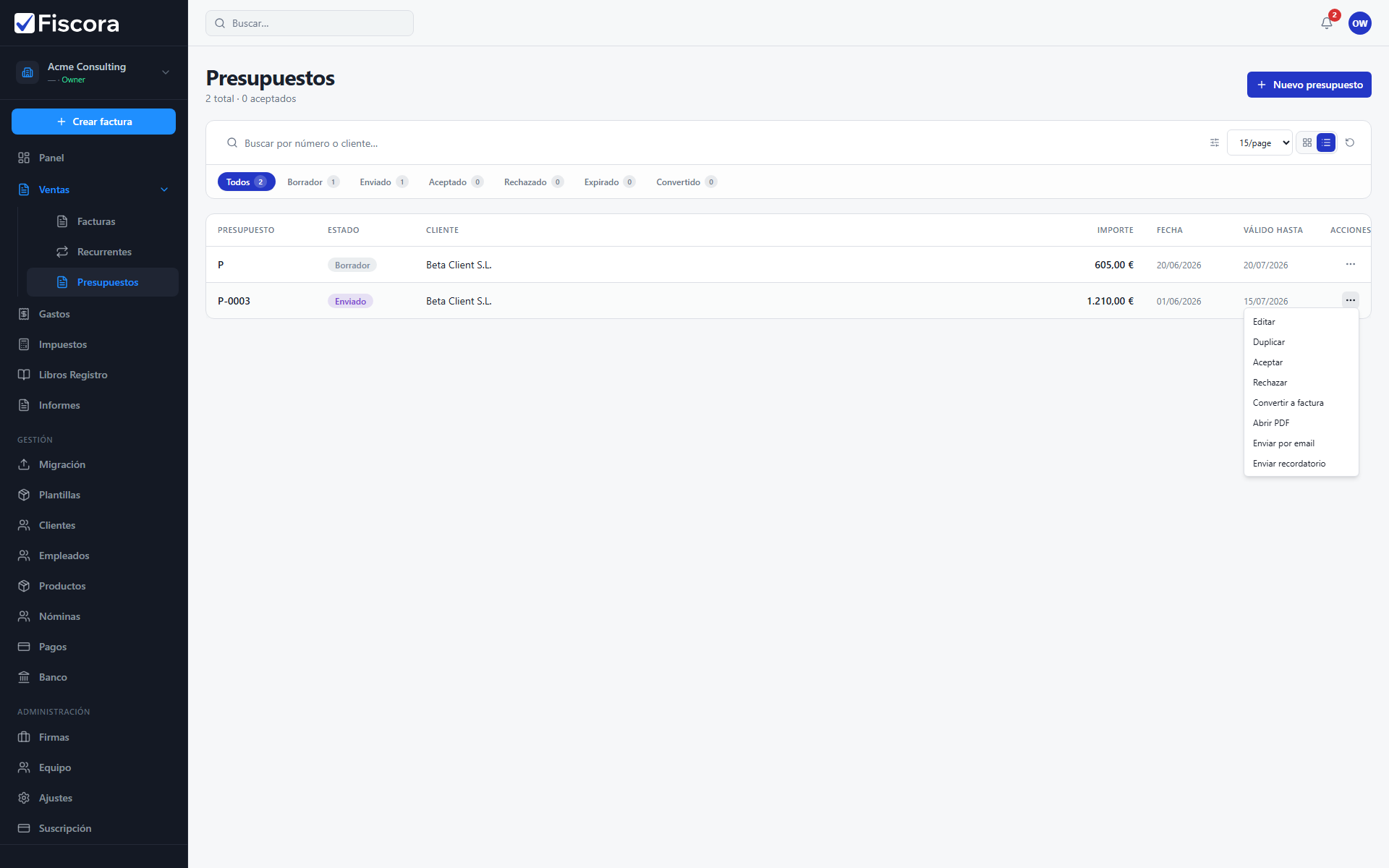Open actions menu for Borrador presupuesto
Image resolution: width=1389 pixels, height=868 pixels.
pyautogui.click(x=1351, y=264)
